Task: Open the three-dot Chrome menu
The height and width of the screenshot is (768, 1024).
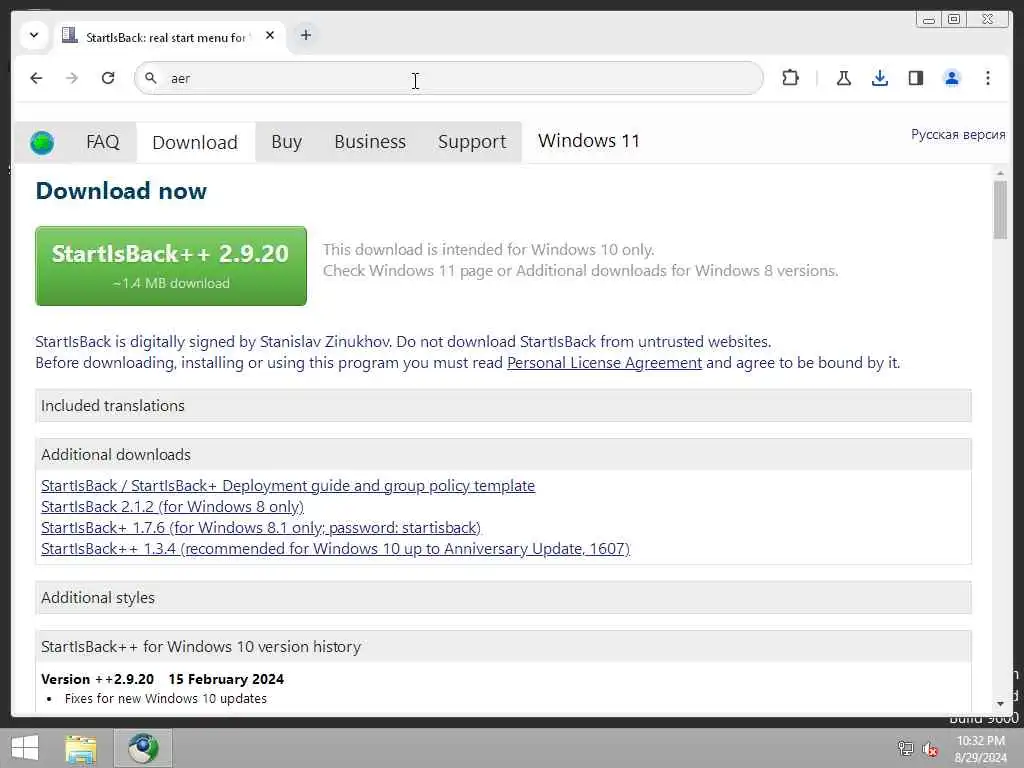Action: pos(987,78)
